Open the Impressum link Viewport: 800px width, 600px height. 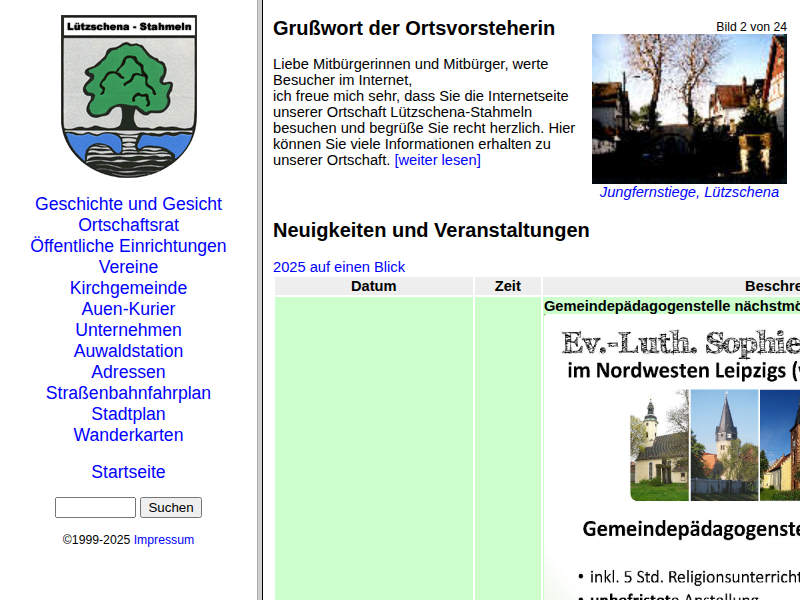[164, 540]
